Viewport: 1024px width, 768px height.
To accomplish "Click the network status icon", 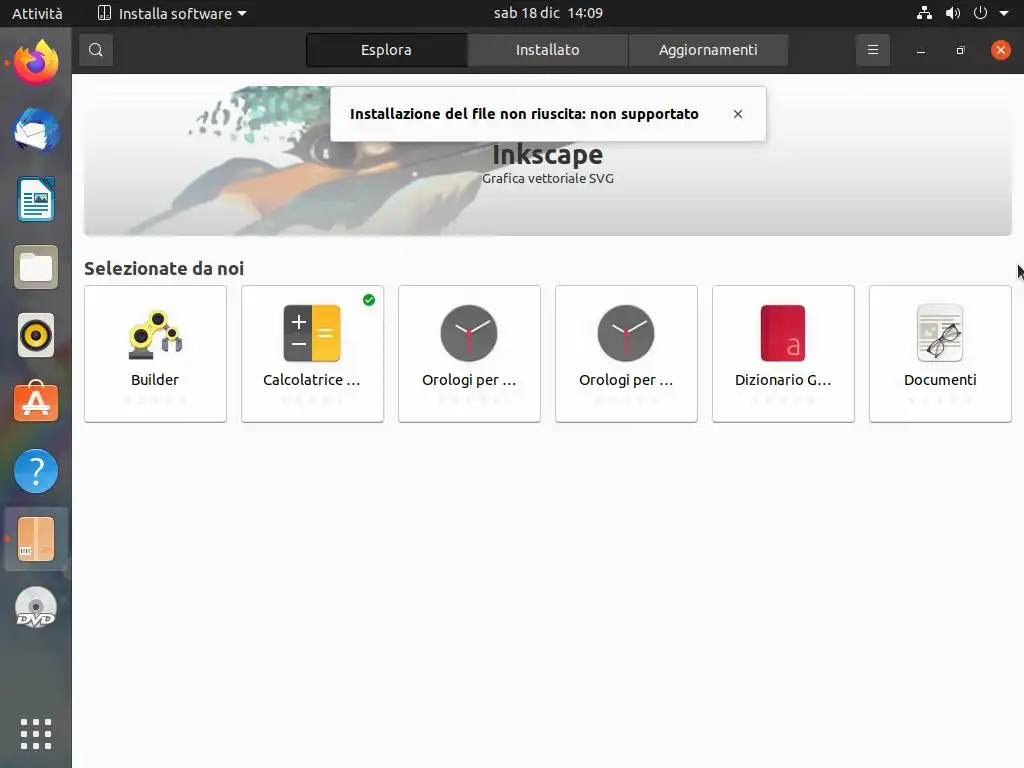I will point(924,13).
